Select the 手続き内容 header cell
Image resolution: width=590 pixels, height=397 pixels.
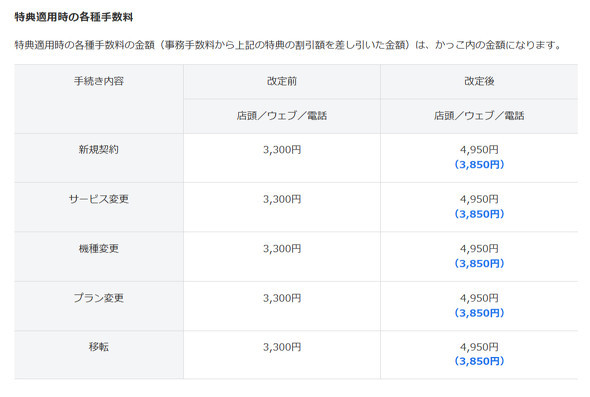(x=99, y=81)
